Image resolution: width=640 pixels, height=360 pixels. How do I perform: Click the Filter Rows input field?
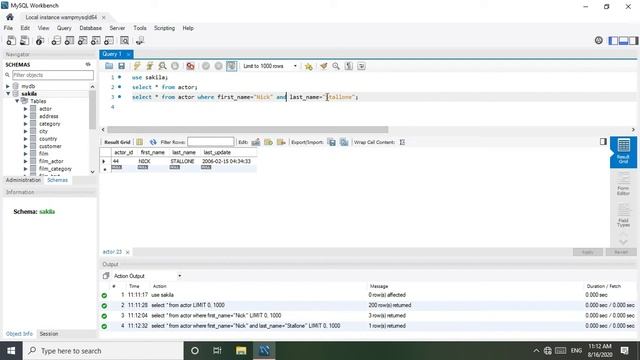tap(211, 142)
